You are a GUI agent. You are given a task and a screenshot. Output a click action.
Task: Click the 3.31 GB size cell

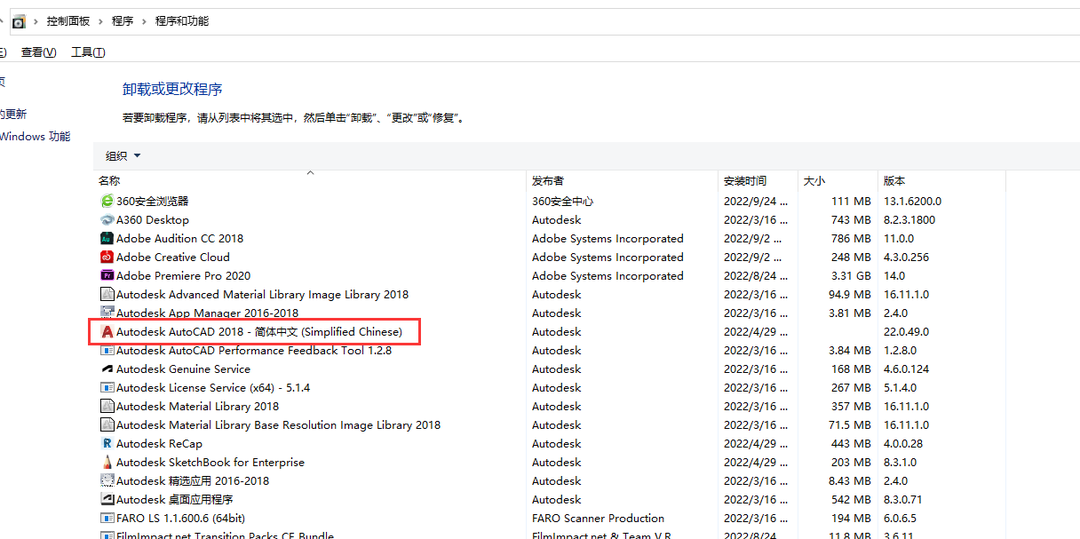tap(852, 276)
